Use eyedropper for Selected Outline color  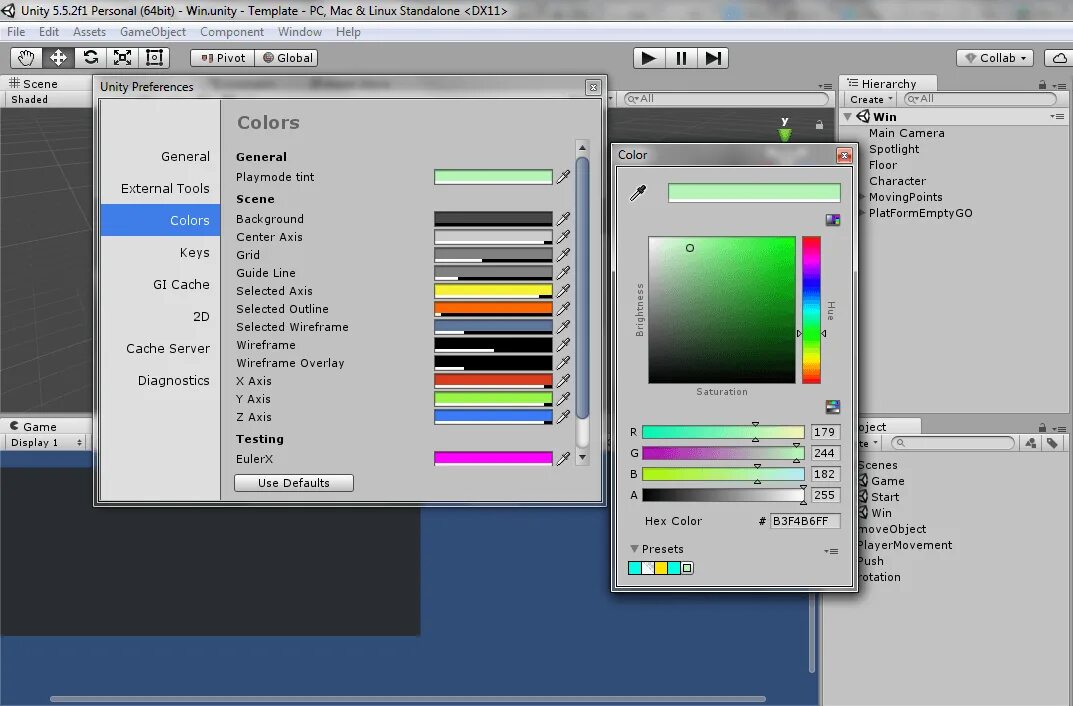tap(563, 309)
